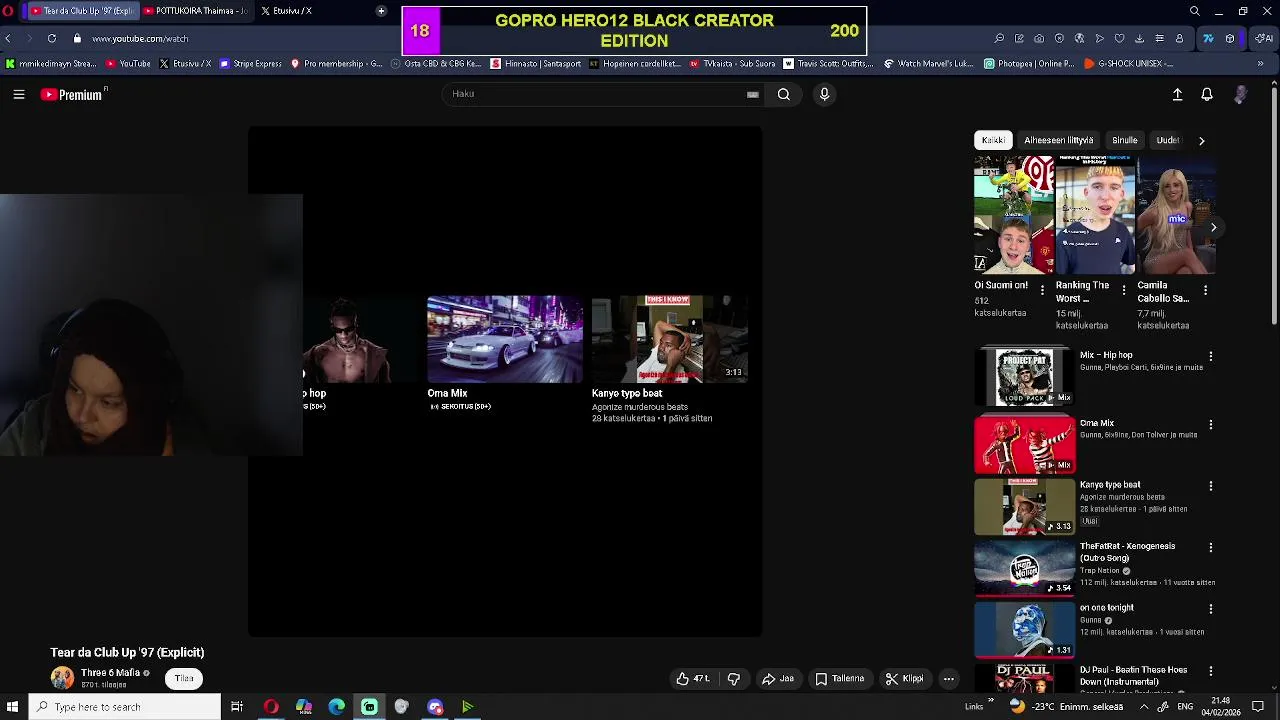Open options for sidebar Kanye type beat
1280x720 pixels.
[1211, 486]
